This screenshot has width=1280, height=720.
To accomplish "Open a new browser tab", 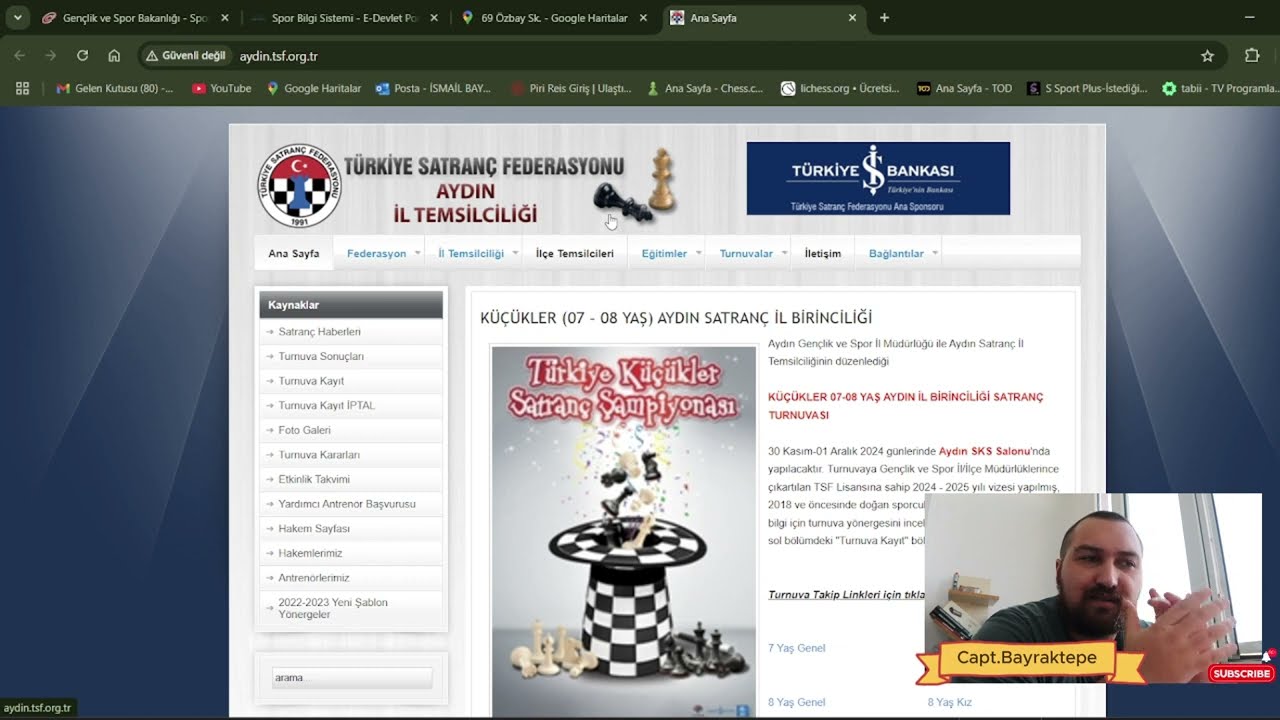I will pos(884,18).
